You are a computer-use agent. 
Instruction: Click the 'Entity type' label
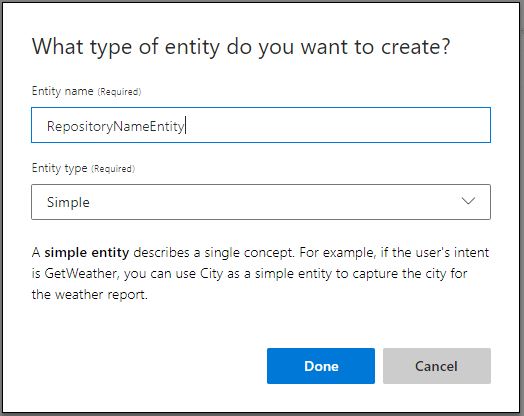[59, 168]
